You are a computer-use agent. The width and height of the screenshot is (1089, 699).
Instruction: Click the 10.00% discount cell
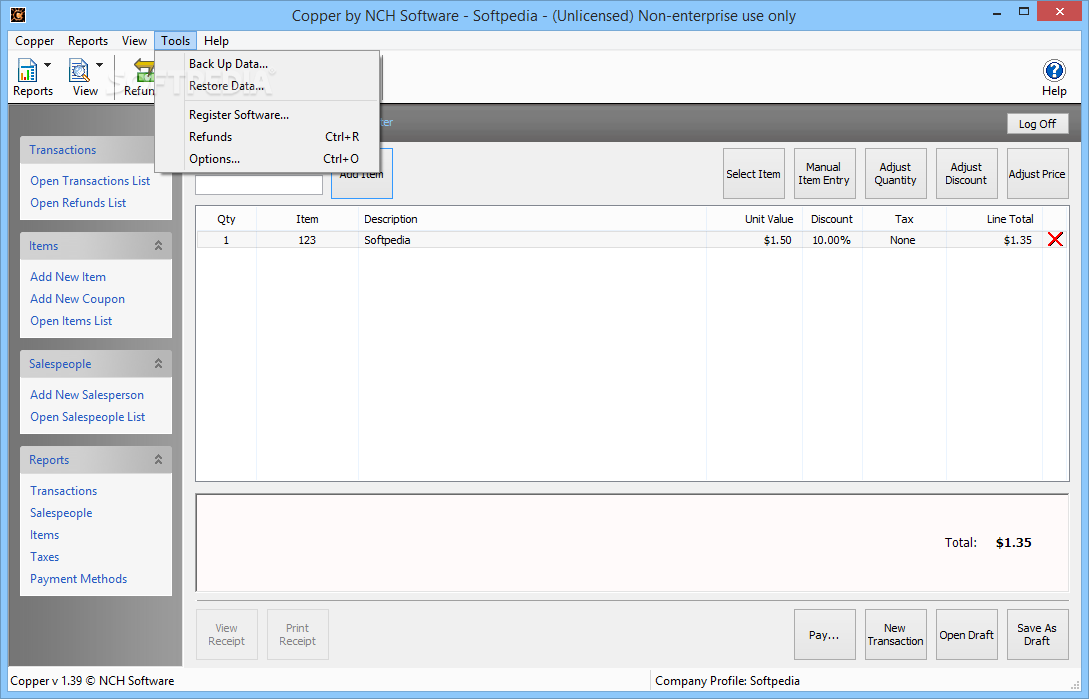tap(832, 240)
